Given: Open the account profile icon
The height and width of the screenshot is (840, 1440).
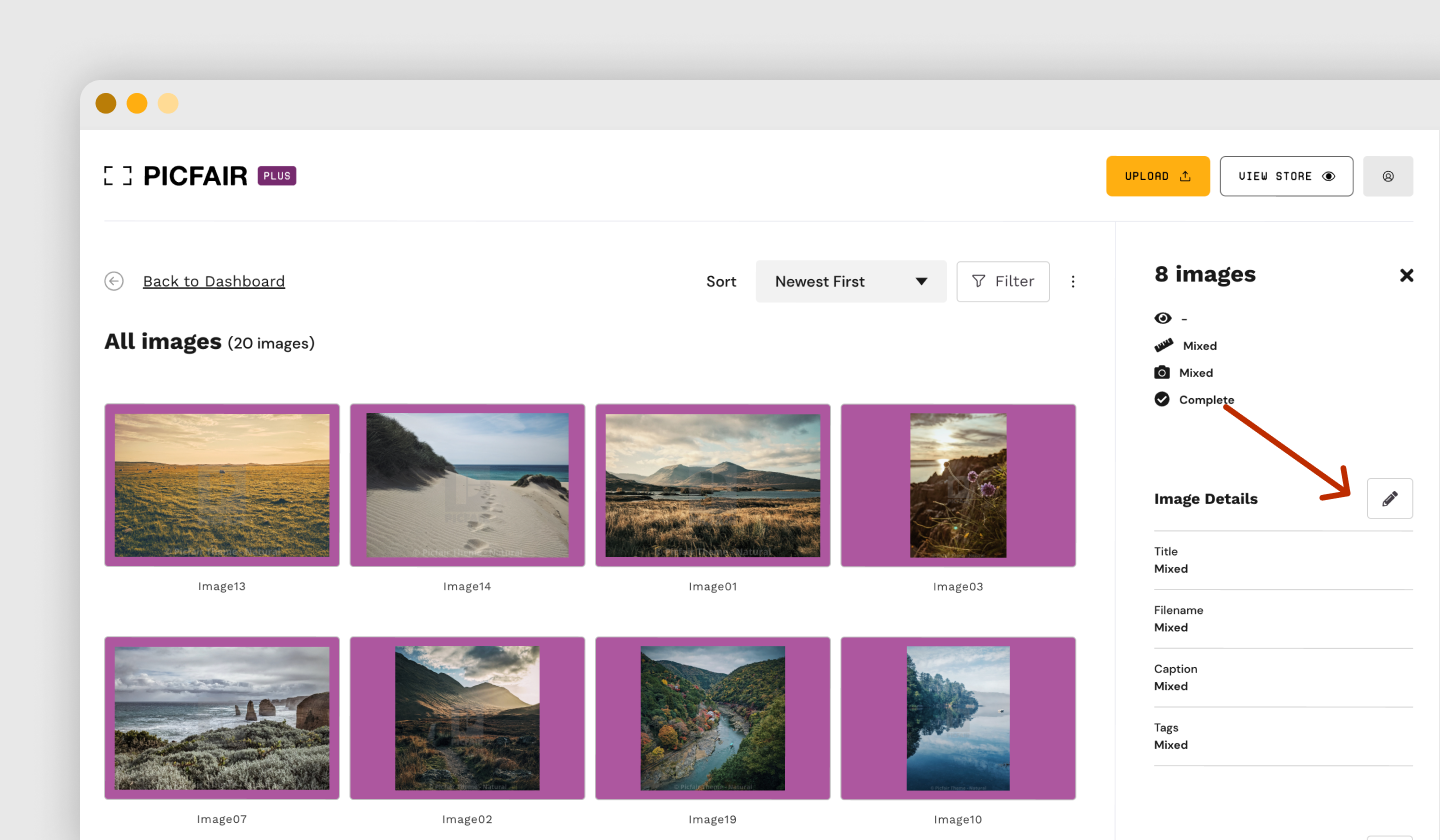Looking at the screenshot, I should coord(1388,176).
